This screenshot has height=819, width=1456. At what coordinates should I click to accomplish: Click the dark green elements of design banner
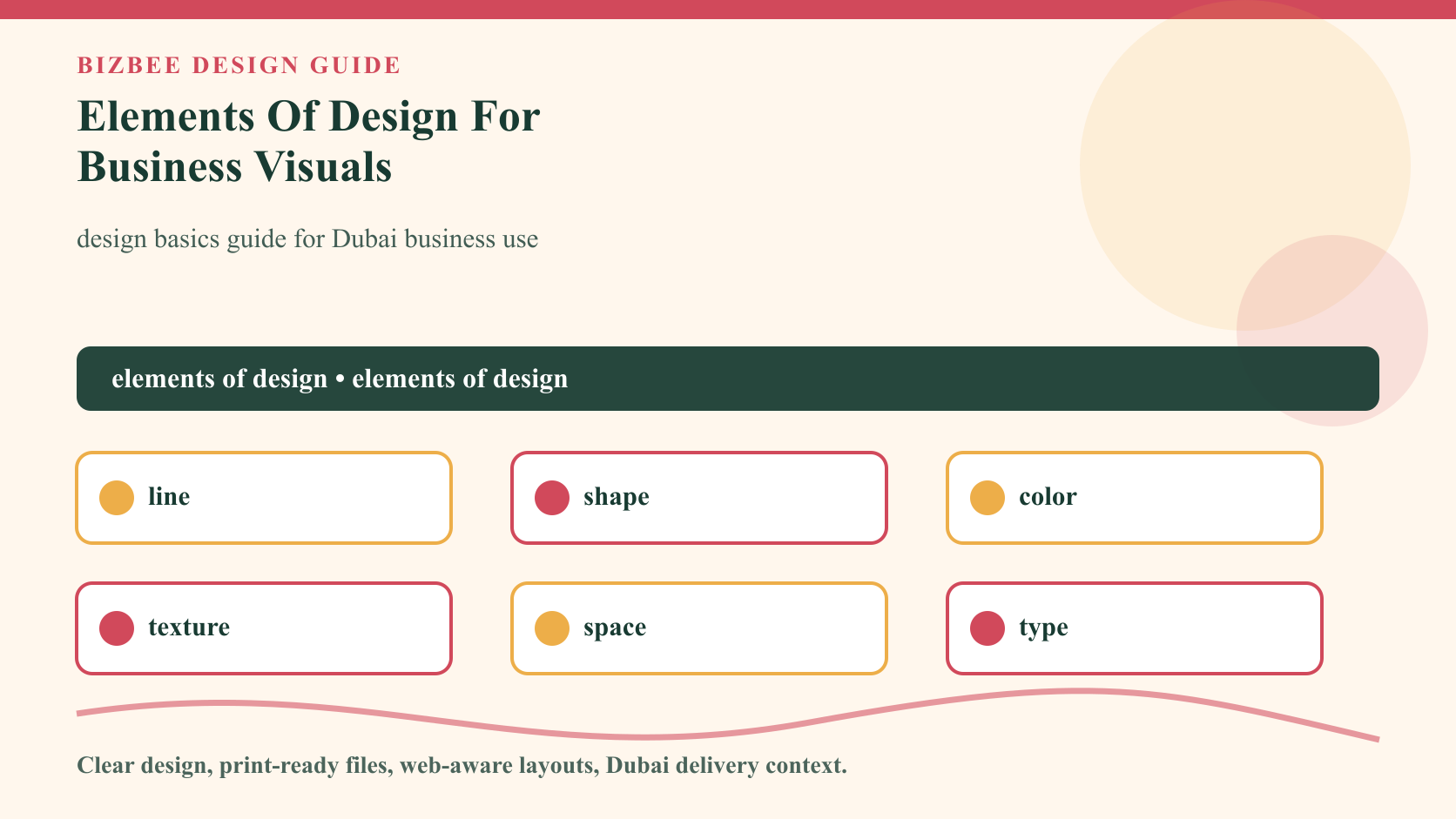(728, 379)
